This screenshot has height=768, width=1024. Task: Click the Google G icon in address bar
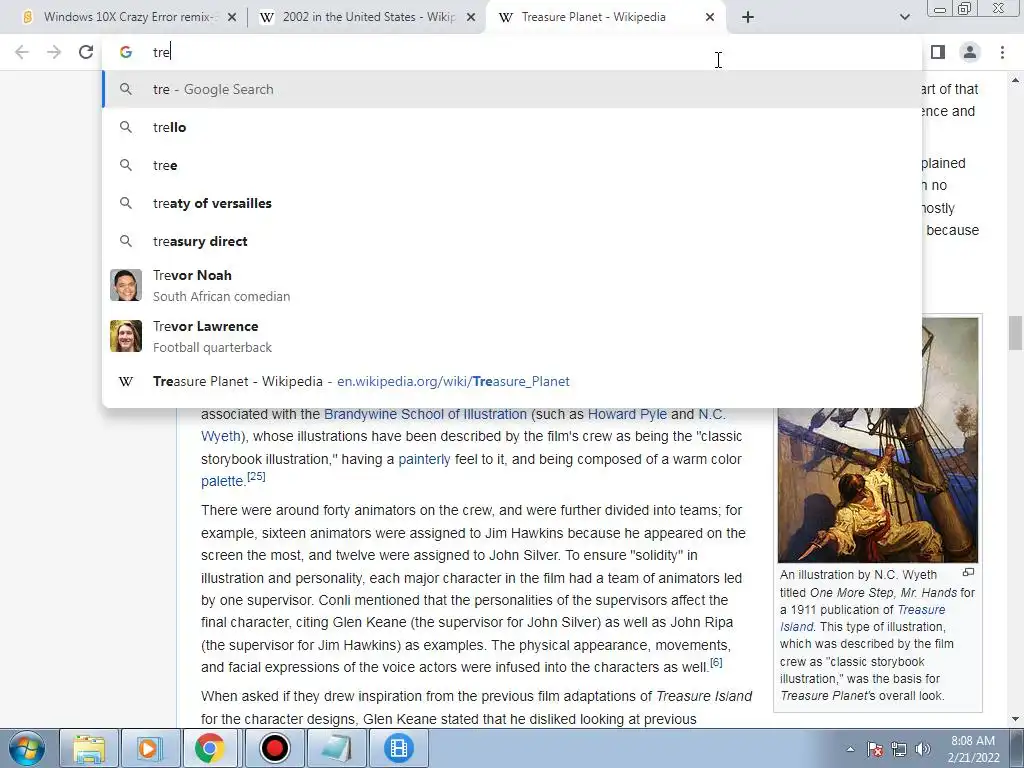click(125, 52)
